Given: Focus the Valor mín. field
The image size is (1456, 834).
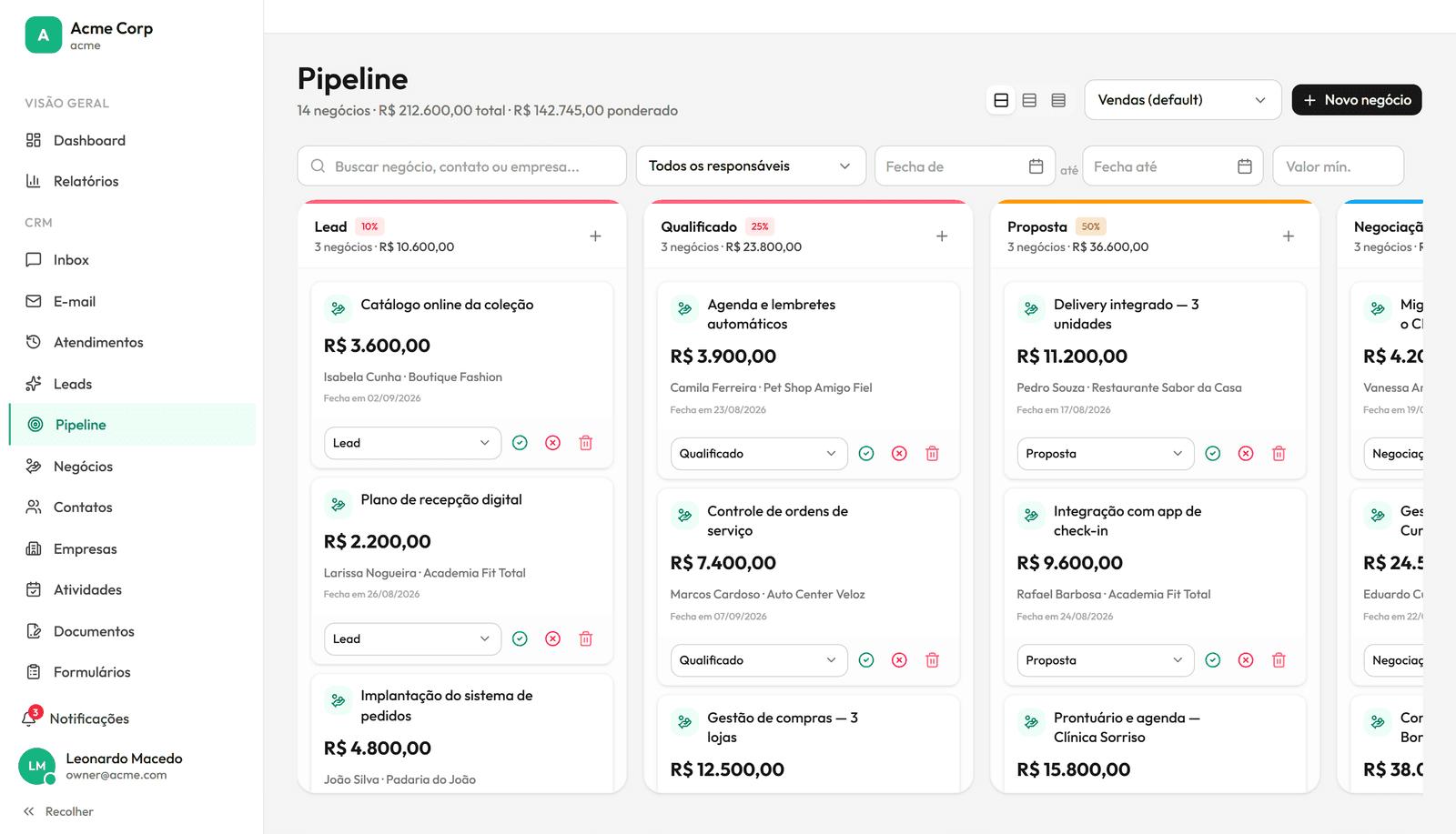Looking at the screenshot, I should pyautogui.click(x=1339, y=166).
